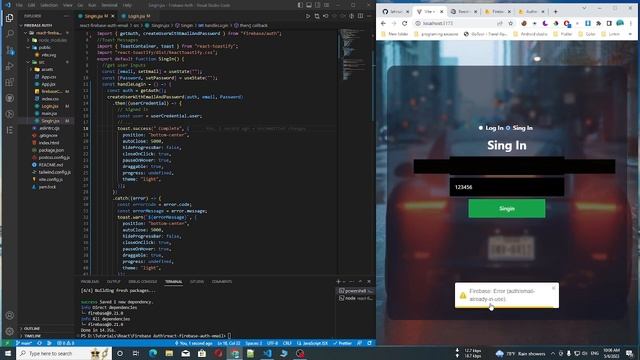This screenshot has width=640, height=360.
Task: Click the git branch indicator in status bar
Action: tap(24, 343)
